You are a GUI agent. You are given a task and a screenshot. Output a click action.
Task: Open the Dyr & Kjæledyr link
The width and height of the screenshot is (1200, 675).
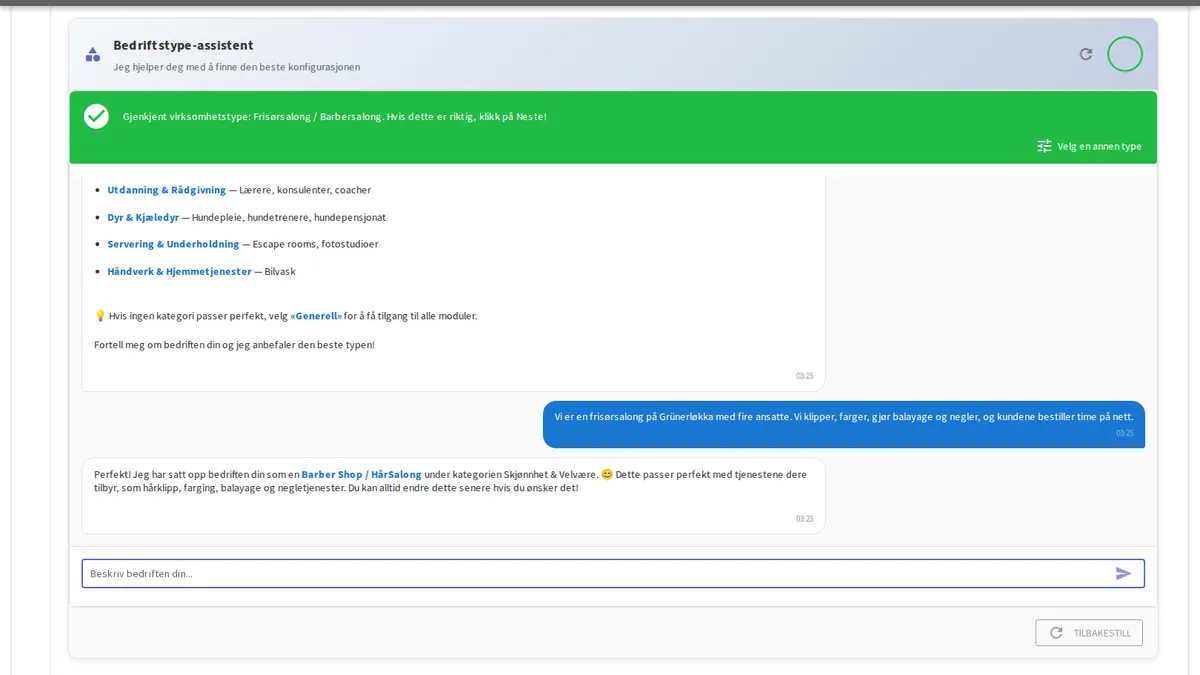[x=143, y=217]
